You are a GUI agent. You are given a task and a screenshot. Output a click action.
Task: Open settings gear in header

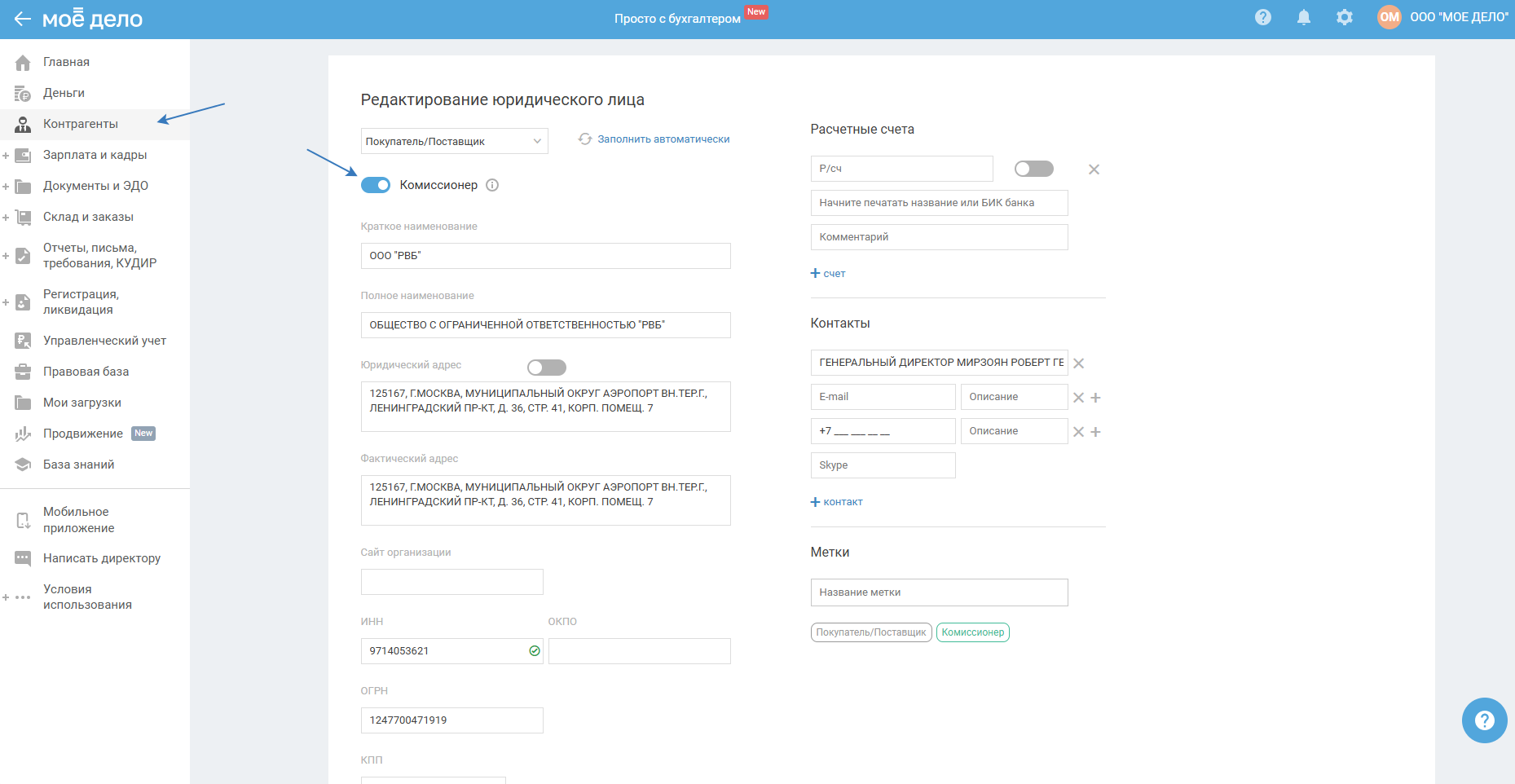1345,17
